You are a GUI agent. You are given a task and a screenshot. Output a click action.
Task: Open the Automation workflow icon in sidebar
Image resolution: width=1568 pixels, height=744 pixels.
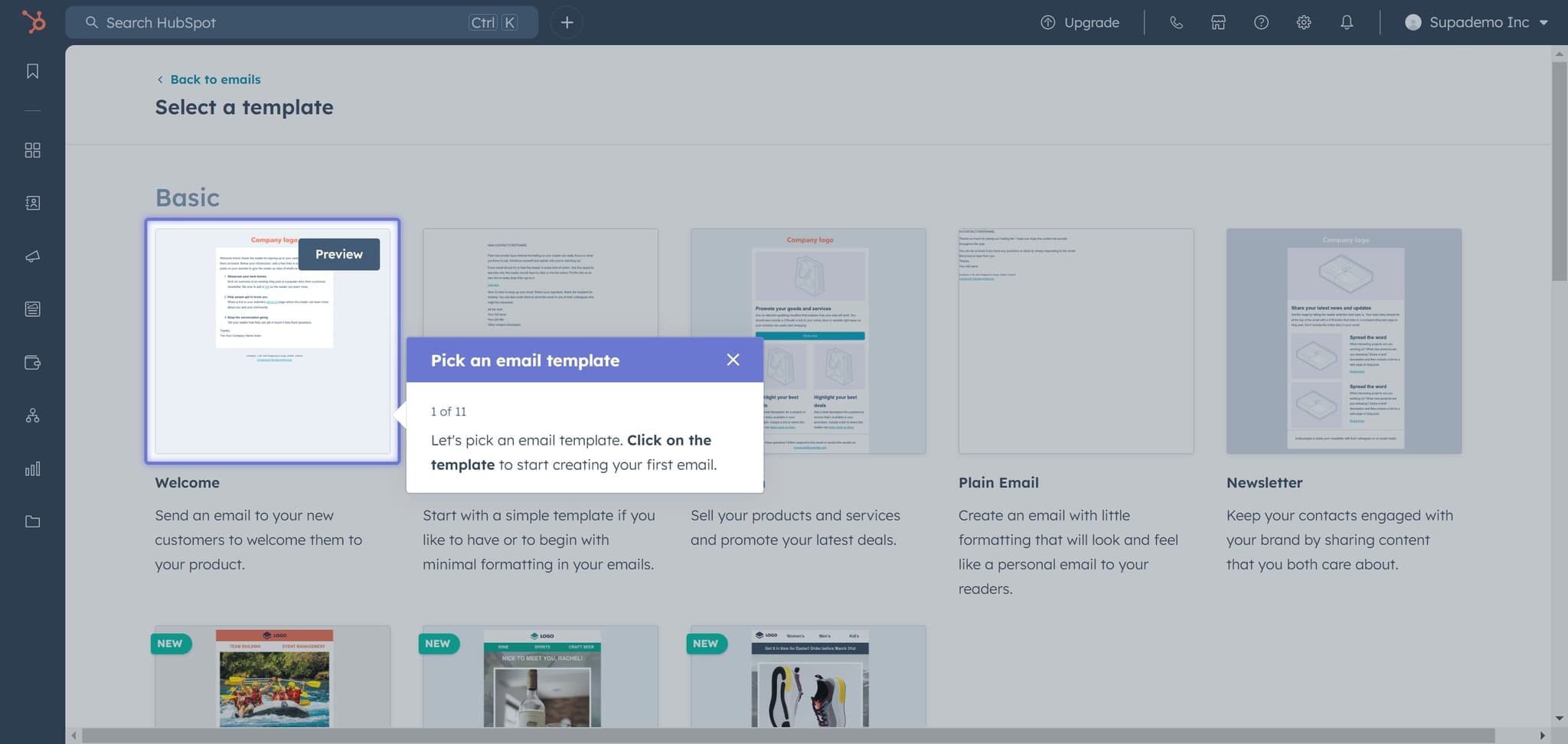(32, 416)
